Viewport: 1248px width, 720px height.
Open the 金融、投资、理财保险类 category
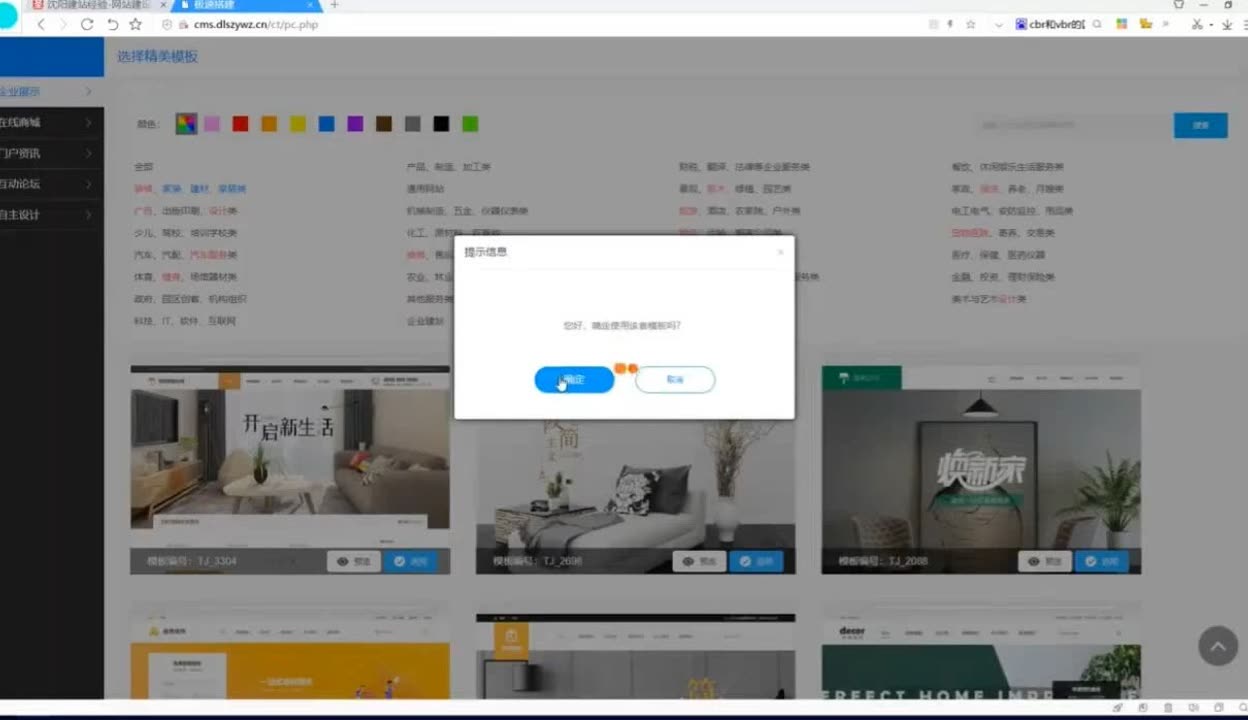pos(1003,277)
